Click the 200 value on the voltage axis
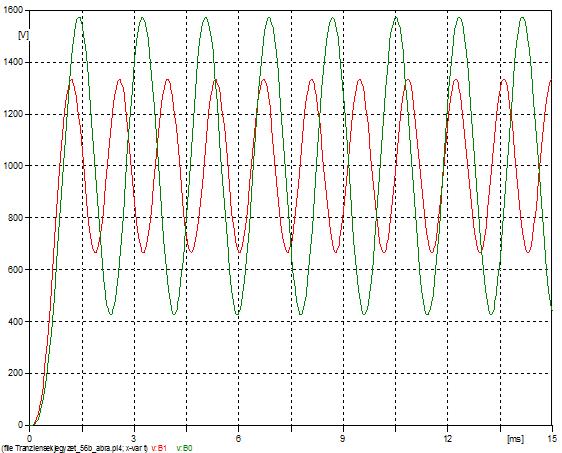The width and height of the screenshot is (562, 453). click(15, 373)
